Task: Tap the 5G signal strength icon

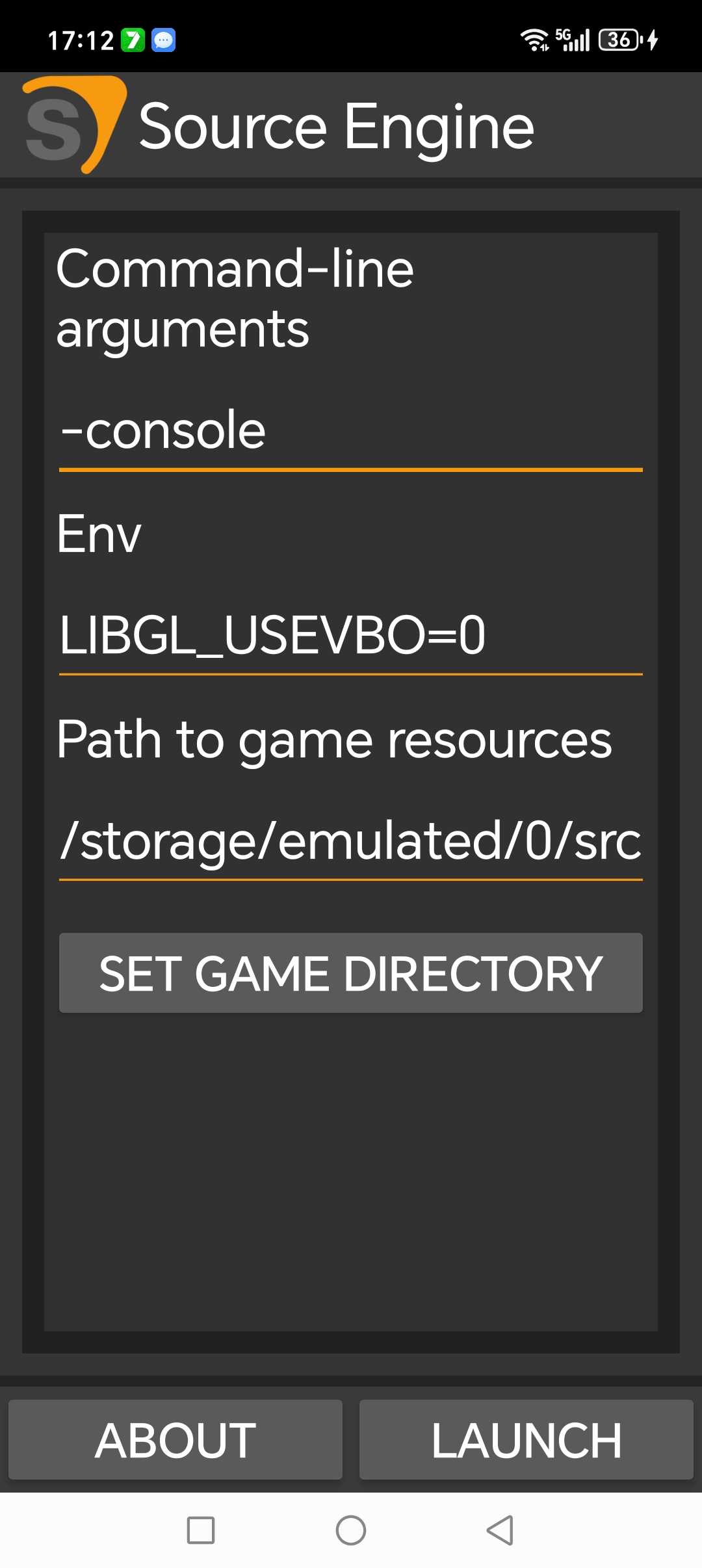Action: 573,40
